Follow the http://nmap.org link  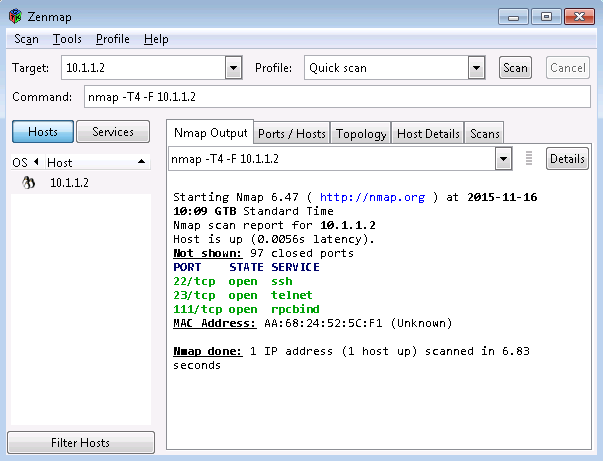[x=372, y=197]
